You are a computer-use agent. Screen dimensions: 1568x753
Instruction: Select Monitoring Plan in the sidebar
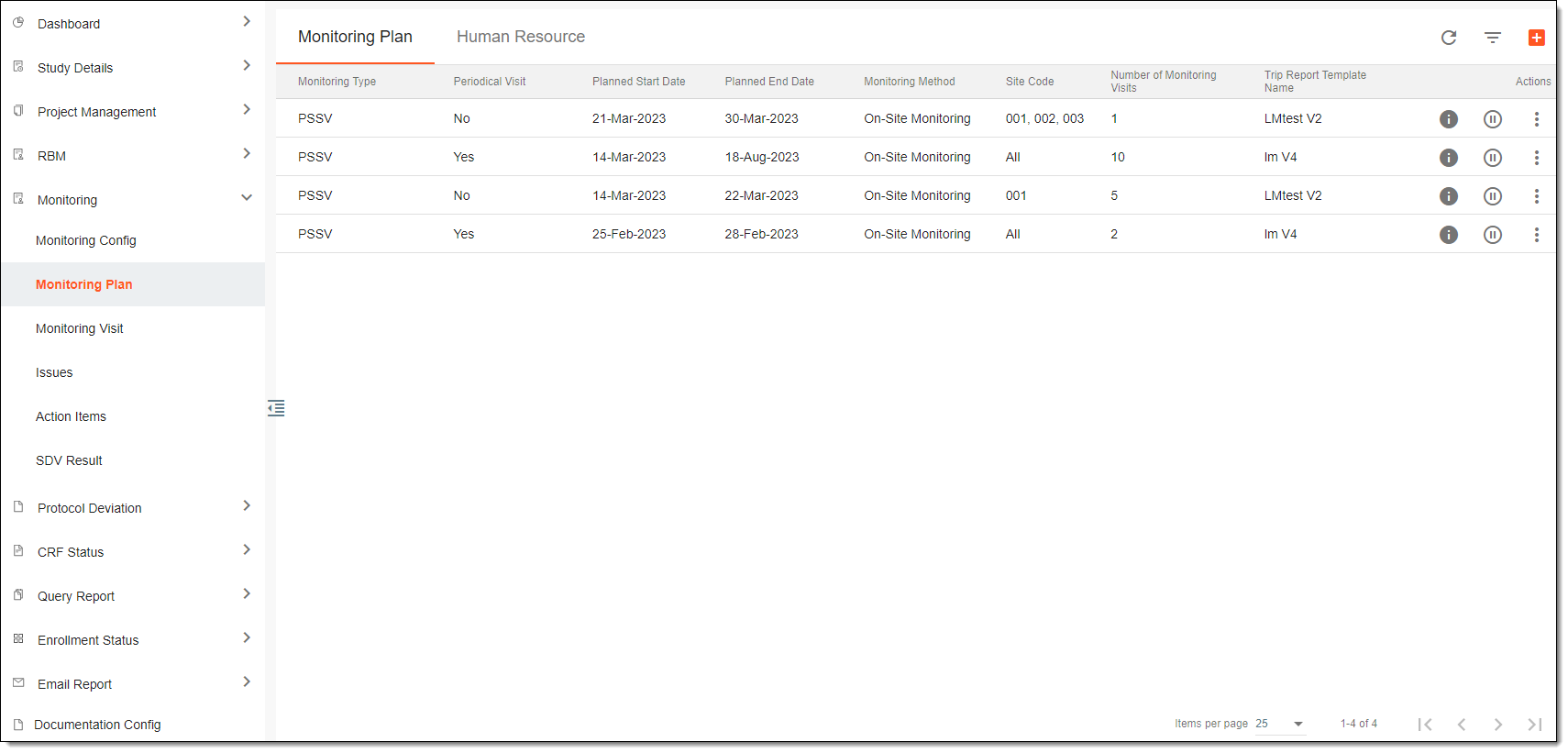pos(84,284)
